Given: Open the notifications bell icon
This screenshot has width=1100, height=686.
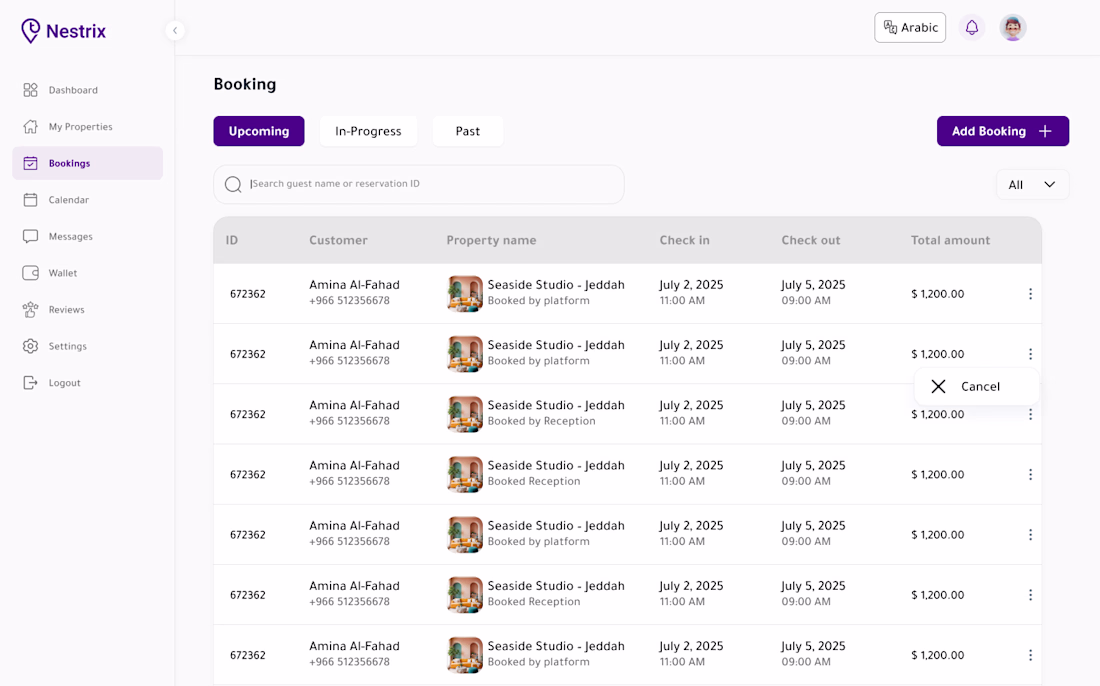Looking at the screenshot, I should tap(972, 27).
